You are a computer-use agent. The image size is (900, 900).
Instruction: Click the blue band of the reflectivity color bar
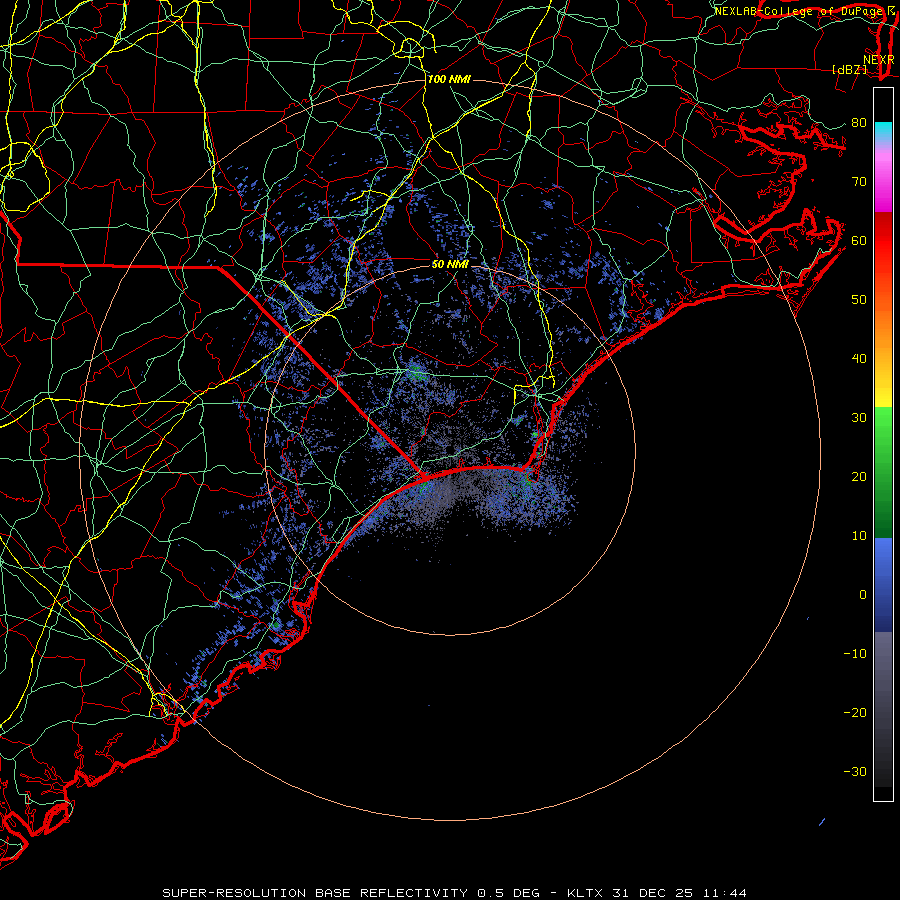883,585
